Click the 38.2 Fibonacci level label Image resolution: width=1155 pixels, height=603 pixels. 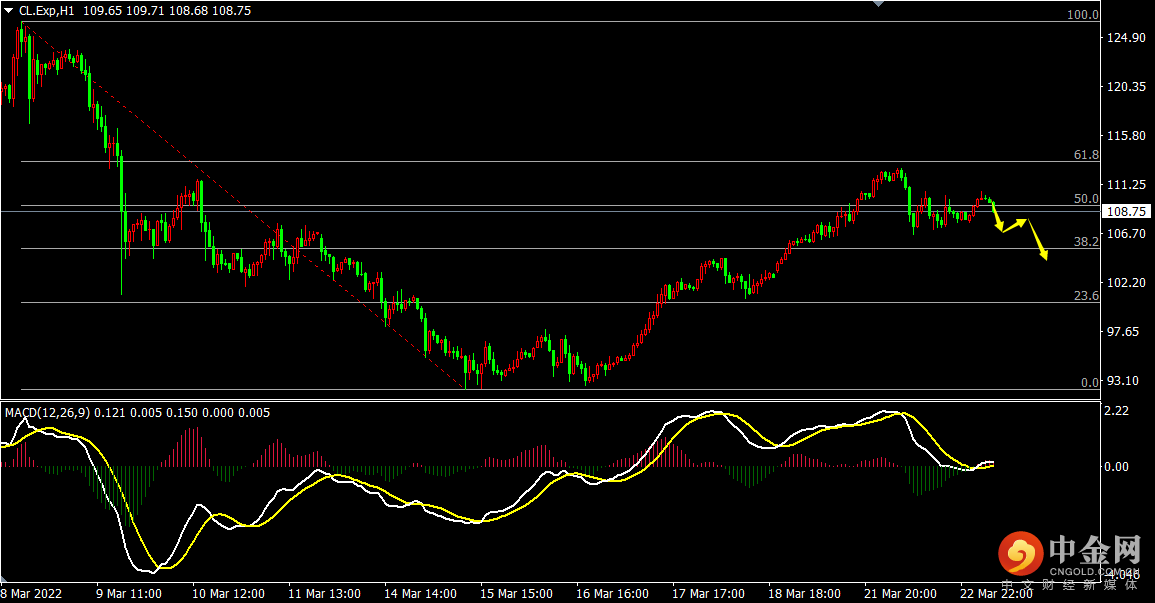pyautogui.click(x=1085, y=242)
